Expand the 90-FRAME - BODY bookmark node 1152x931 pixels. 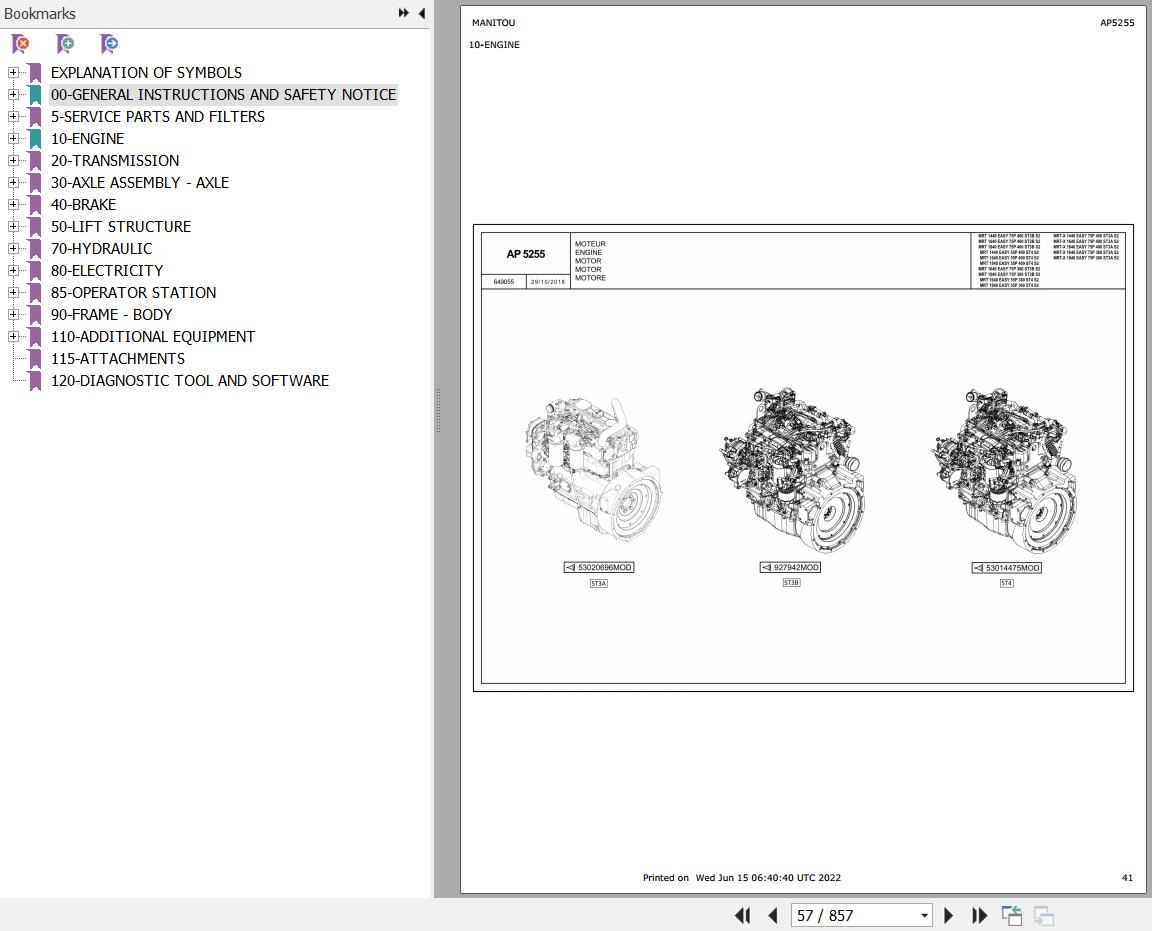coord(12,315)
